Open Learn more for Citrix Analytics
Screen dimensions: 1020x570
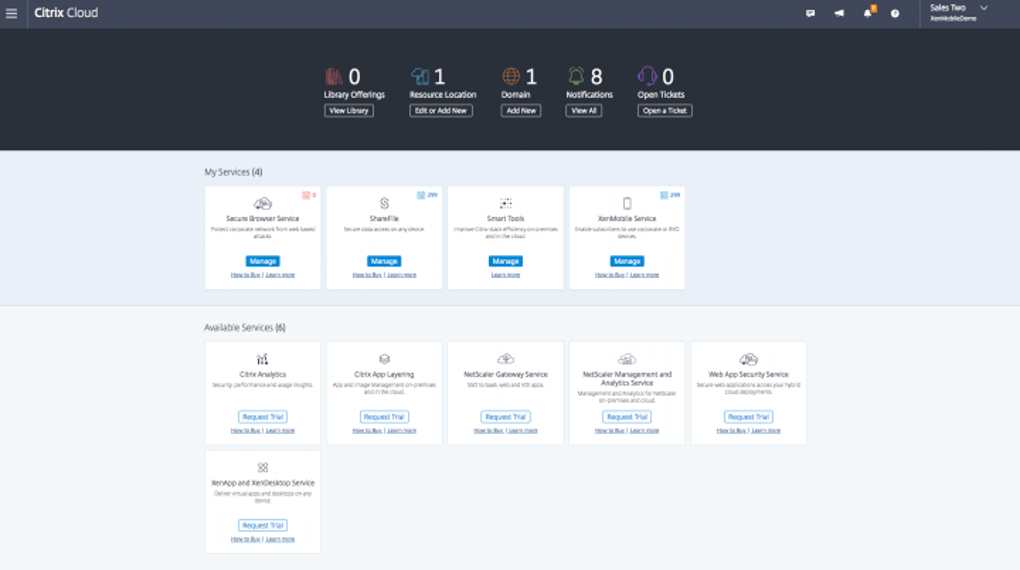(x=280, y=431)
